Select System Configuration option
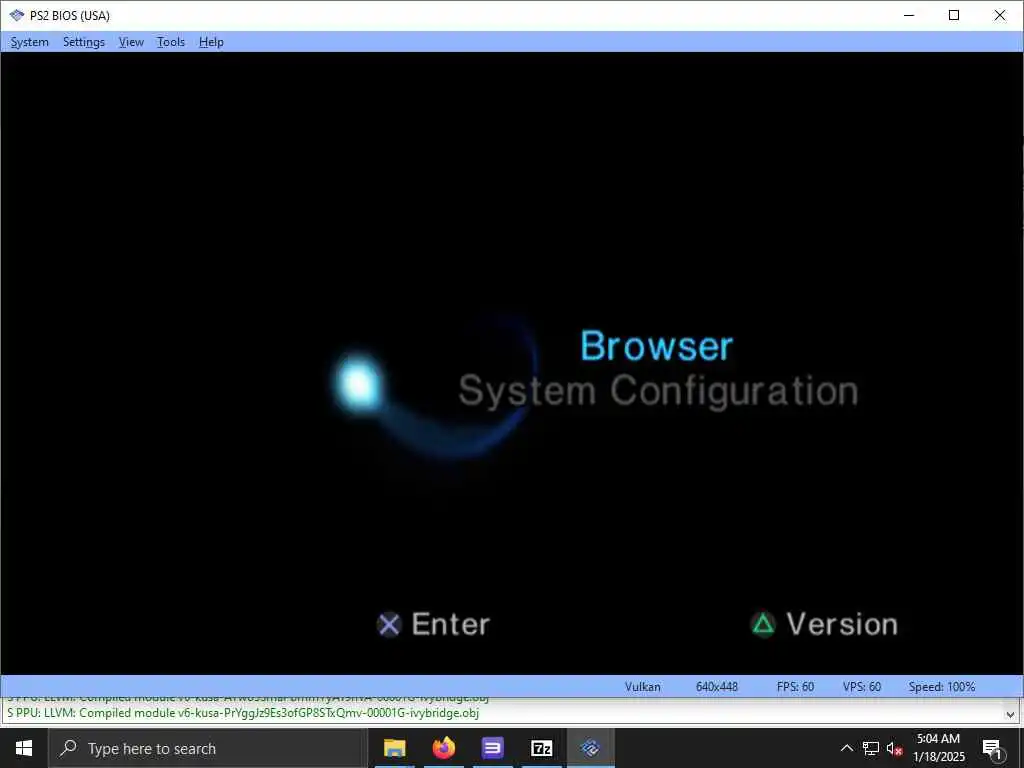 point(658,391)
